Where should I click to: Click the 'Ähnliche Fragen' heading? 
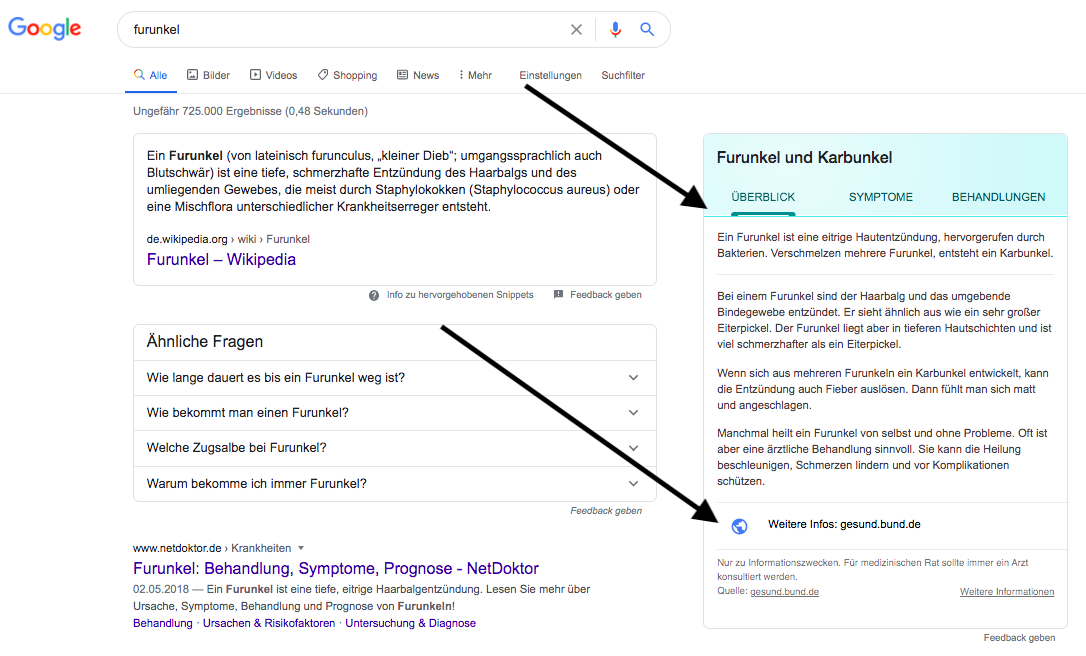pyautogui.click(x=205, y=342)
